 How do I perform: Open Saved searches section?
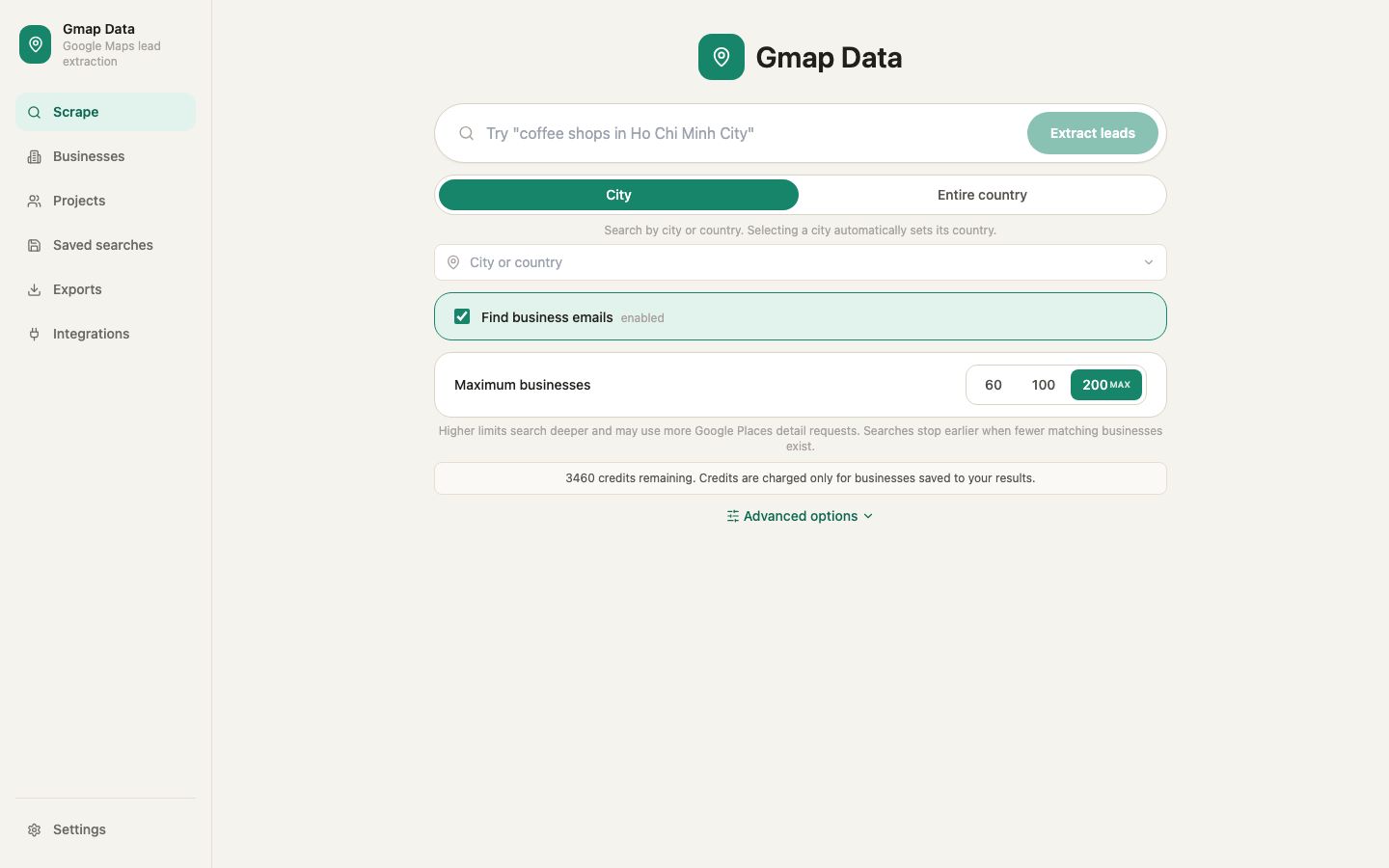click(x=103, y=245)
